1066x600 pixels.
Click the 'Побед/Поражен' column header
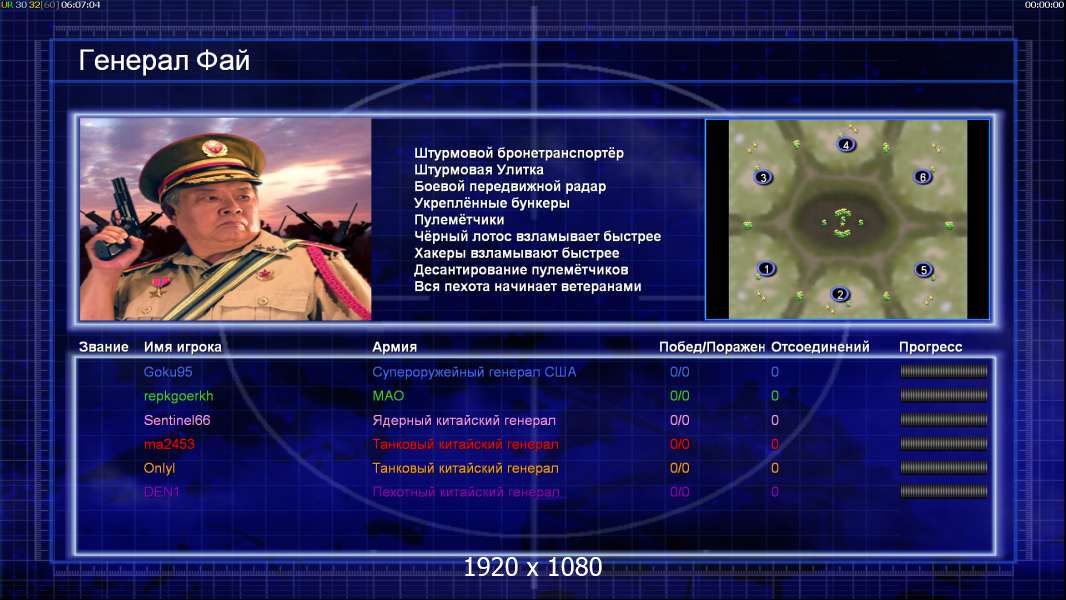pyautogui.click(x=712, y=347)
